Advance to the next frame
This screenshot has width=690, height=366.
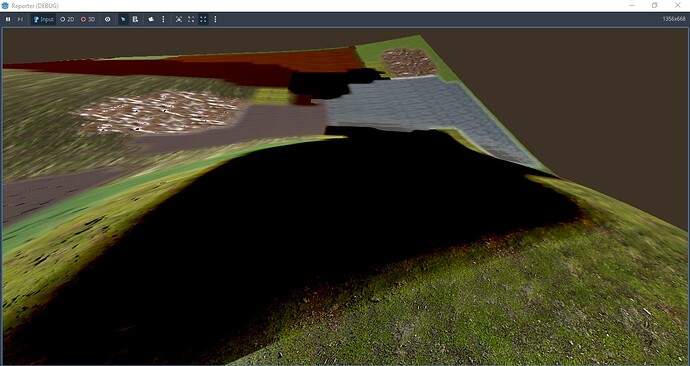tap(20, 19)
